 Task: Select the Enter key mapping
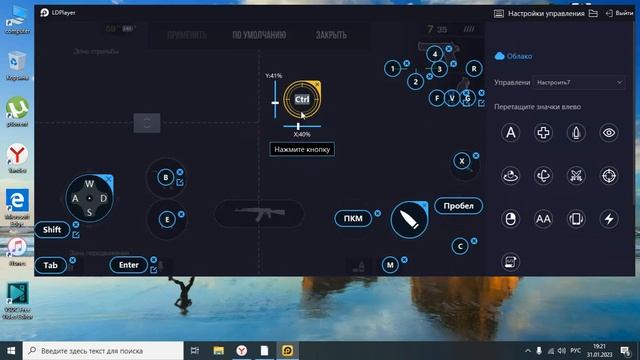pos(129,265)
